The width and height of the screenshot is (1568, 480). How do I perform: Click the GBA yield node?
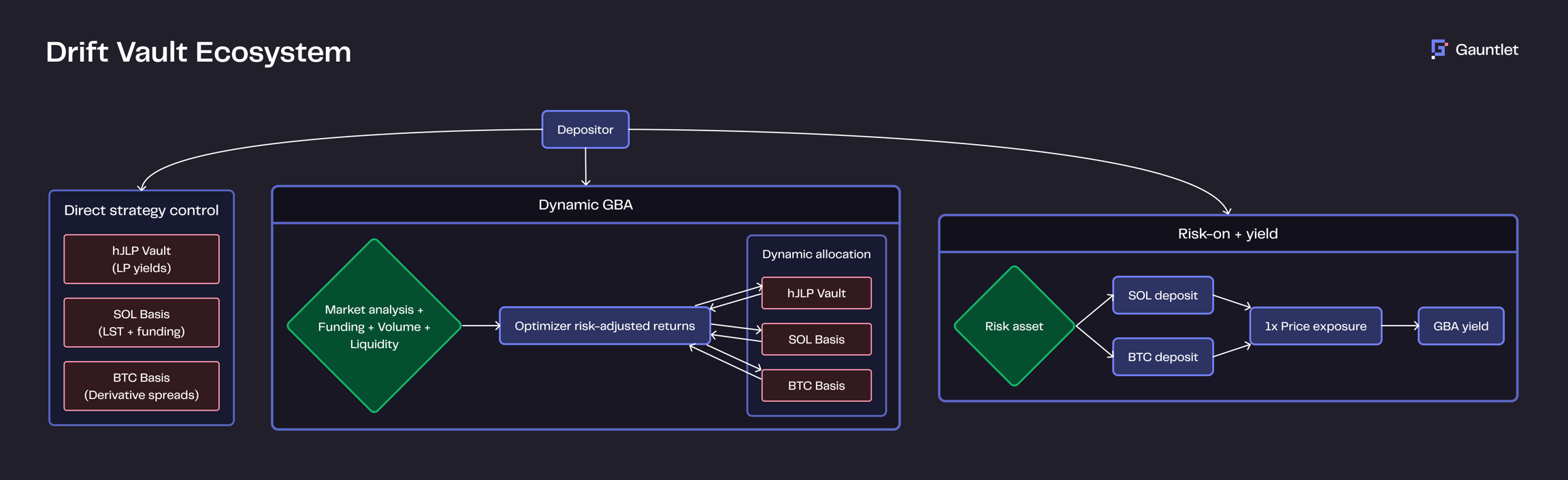click(x=1460, y=326)
